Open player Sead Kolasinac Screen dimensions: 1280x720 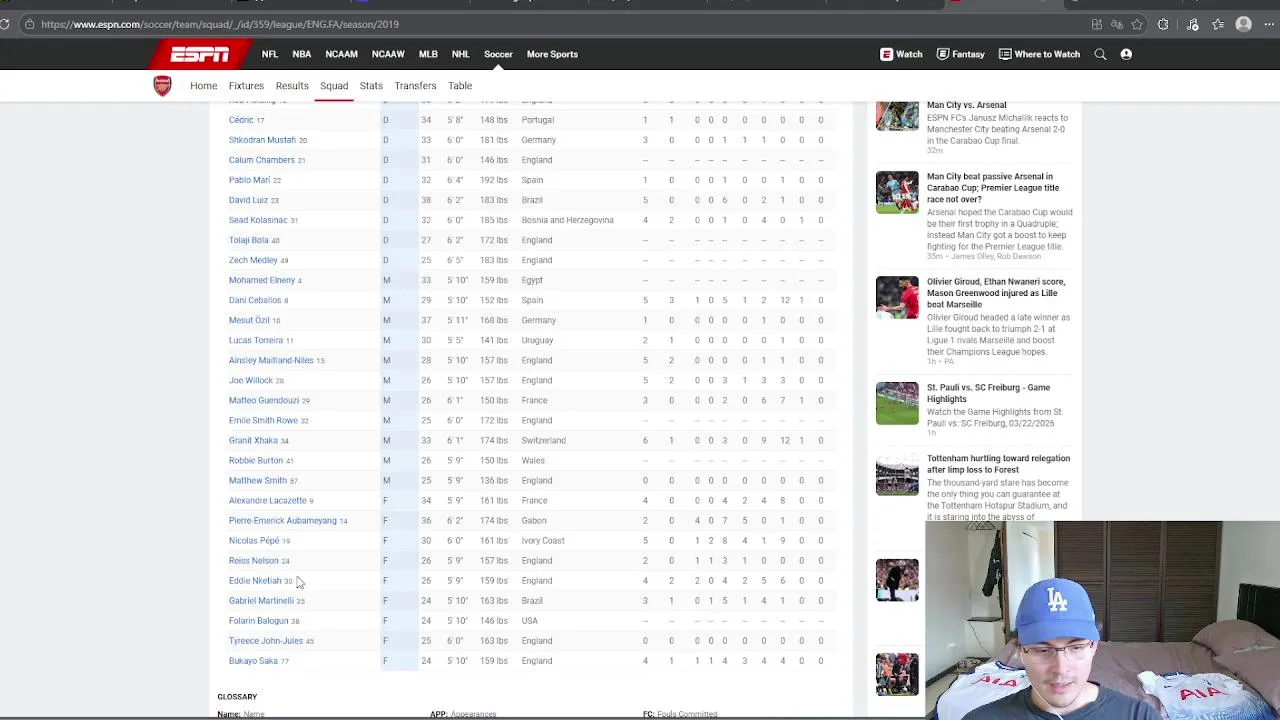258,220
